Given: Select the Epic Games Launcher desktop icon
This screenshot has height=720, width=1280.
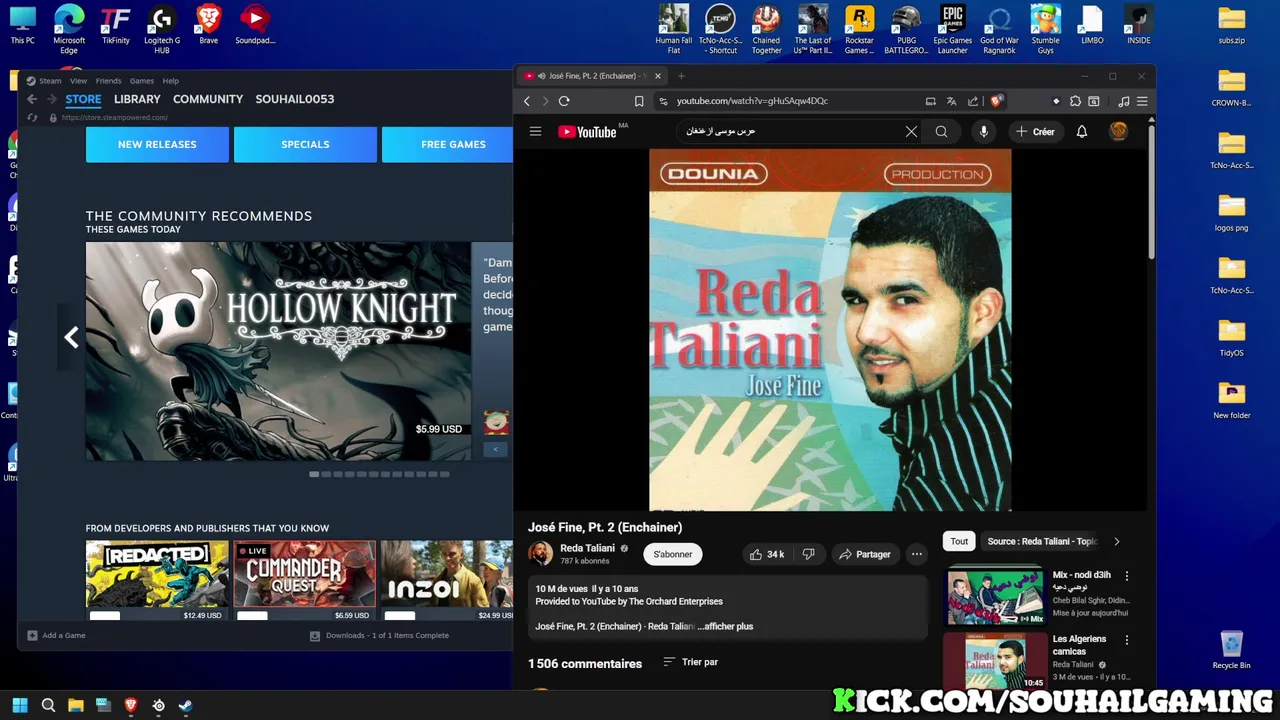Looking at the screenshot, I should pyautogui.click(x=952, y=30).
